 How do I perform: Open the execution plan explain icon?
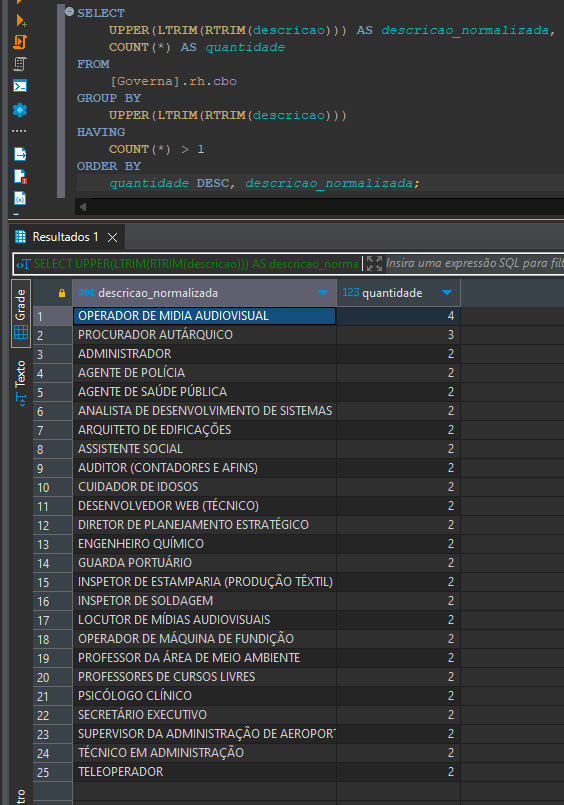[20, 64]
